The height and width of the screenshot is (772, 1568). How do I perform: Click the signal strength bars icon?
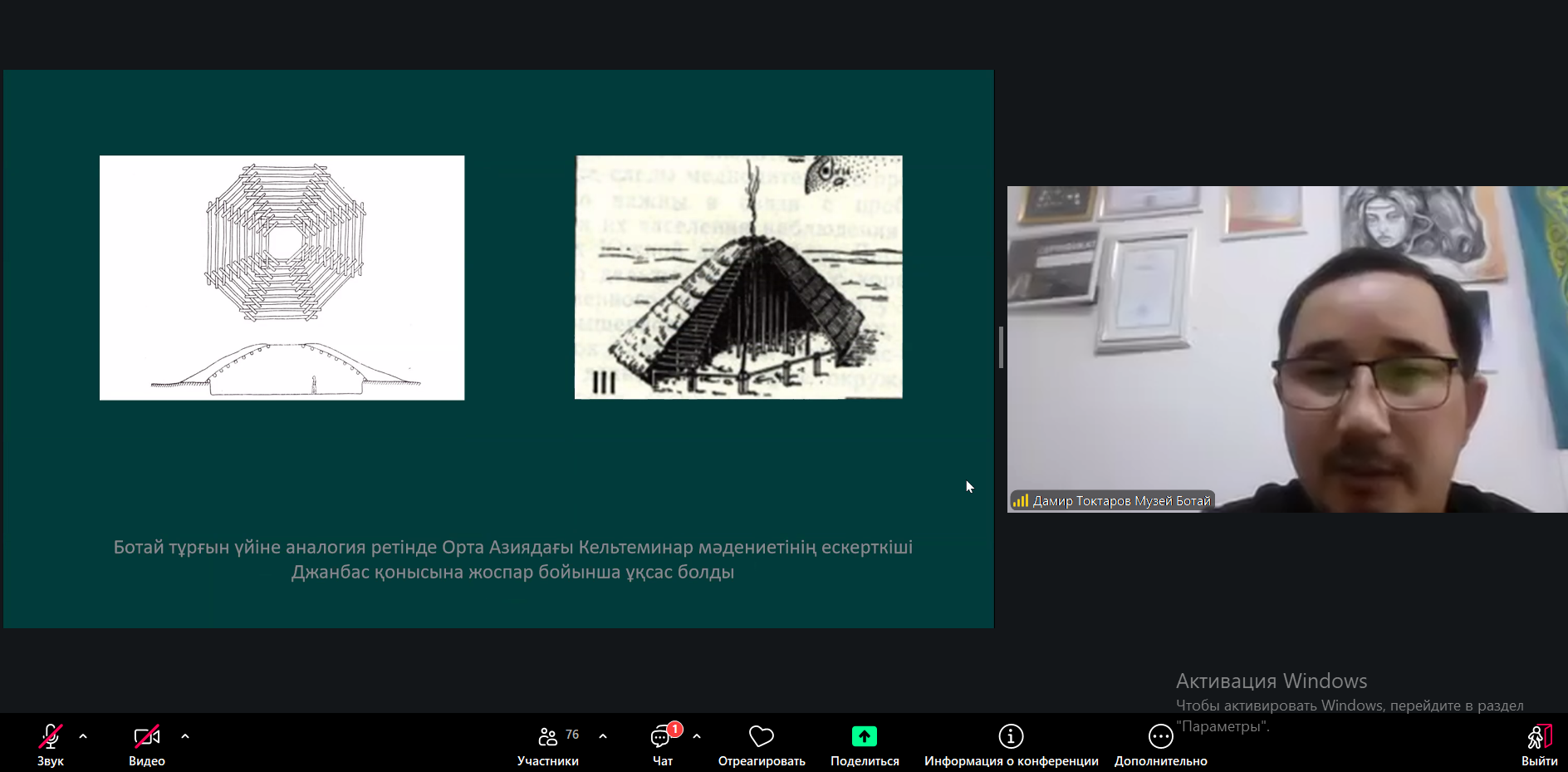(x=1021, y=500)
